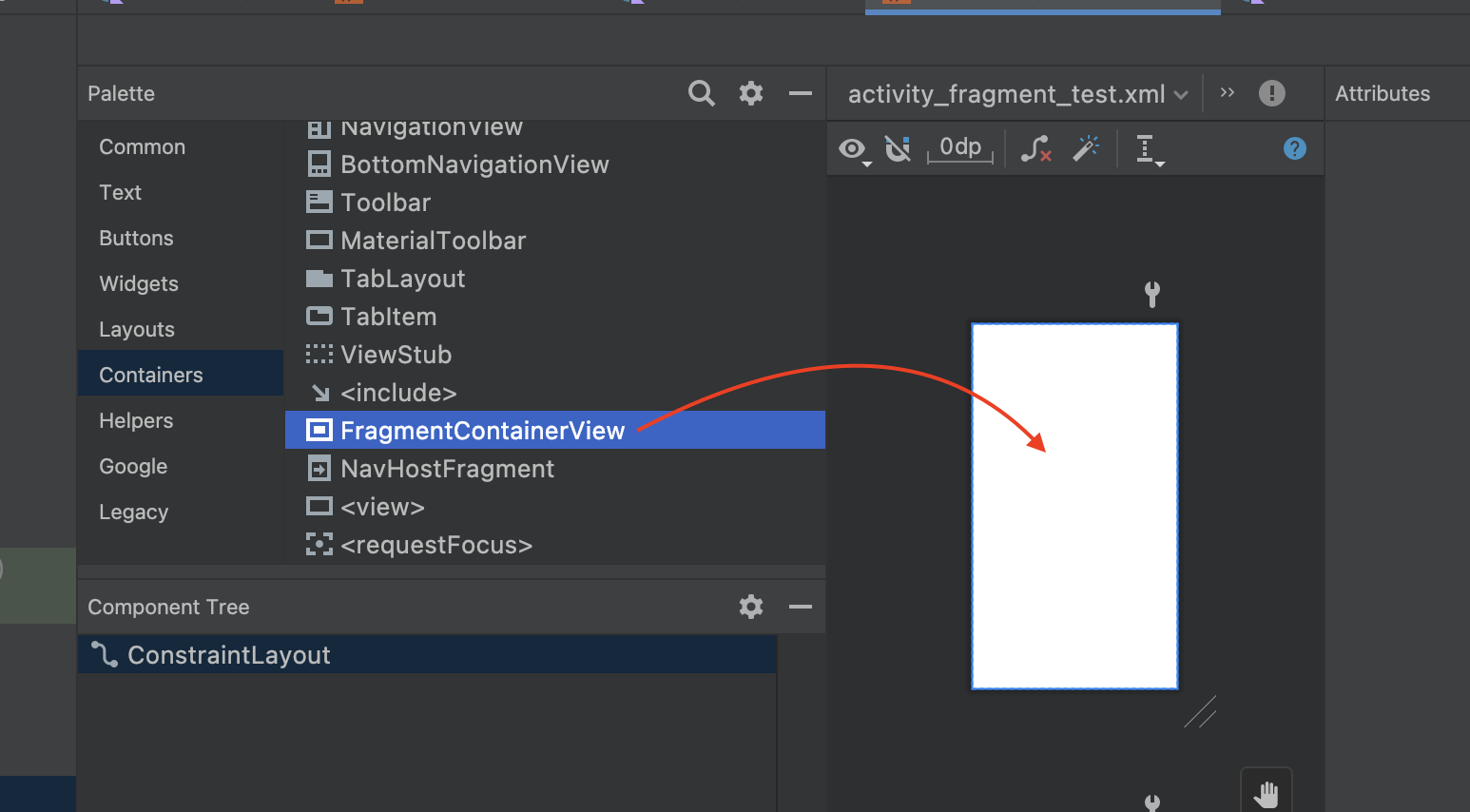
Task: Minimize the Palette panel
Action: (x=801, y=93)
